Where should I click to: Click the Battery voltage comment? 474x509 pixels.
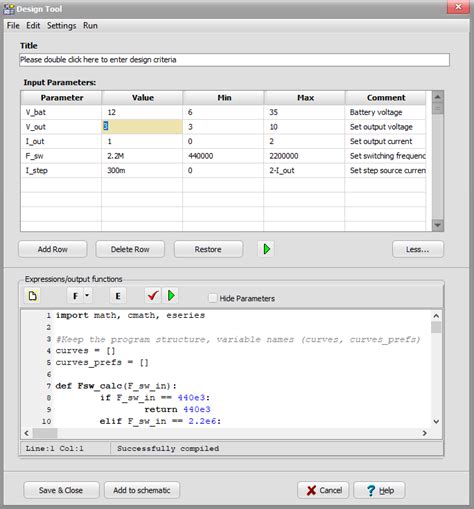click(x=376, y=112)
